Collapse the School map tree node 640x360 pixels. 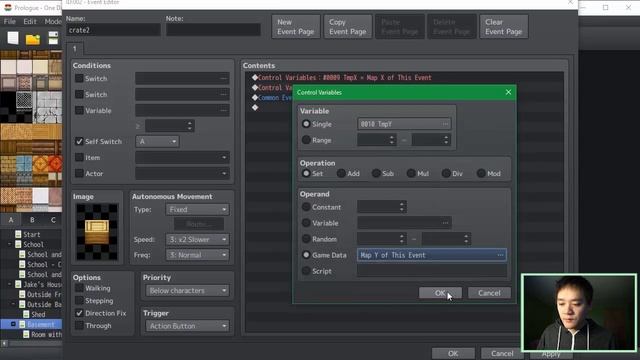[10, 244]
